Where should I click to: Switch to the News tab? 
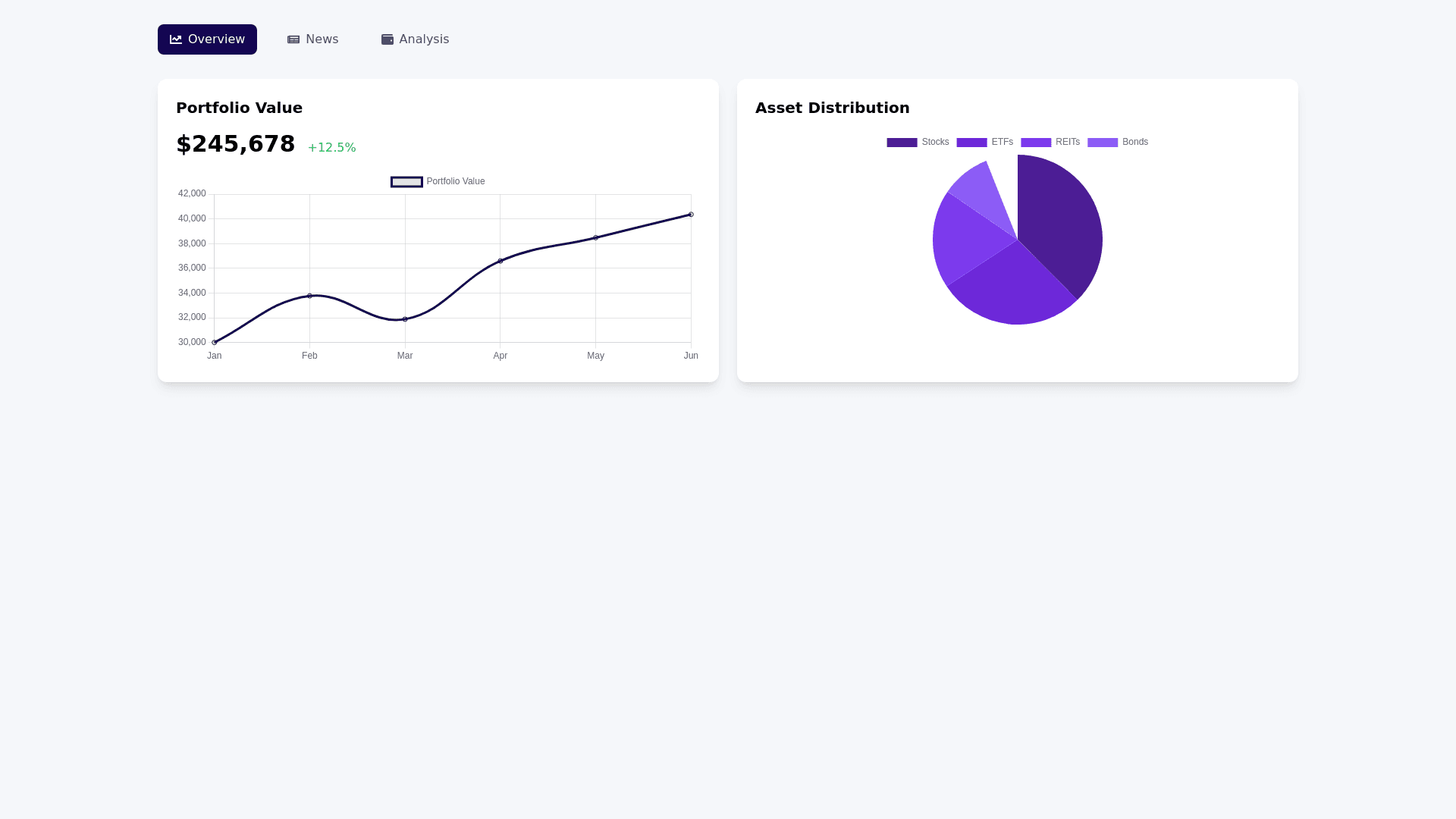click(313, 39)
